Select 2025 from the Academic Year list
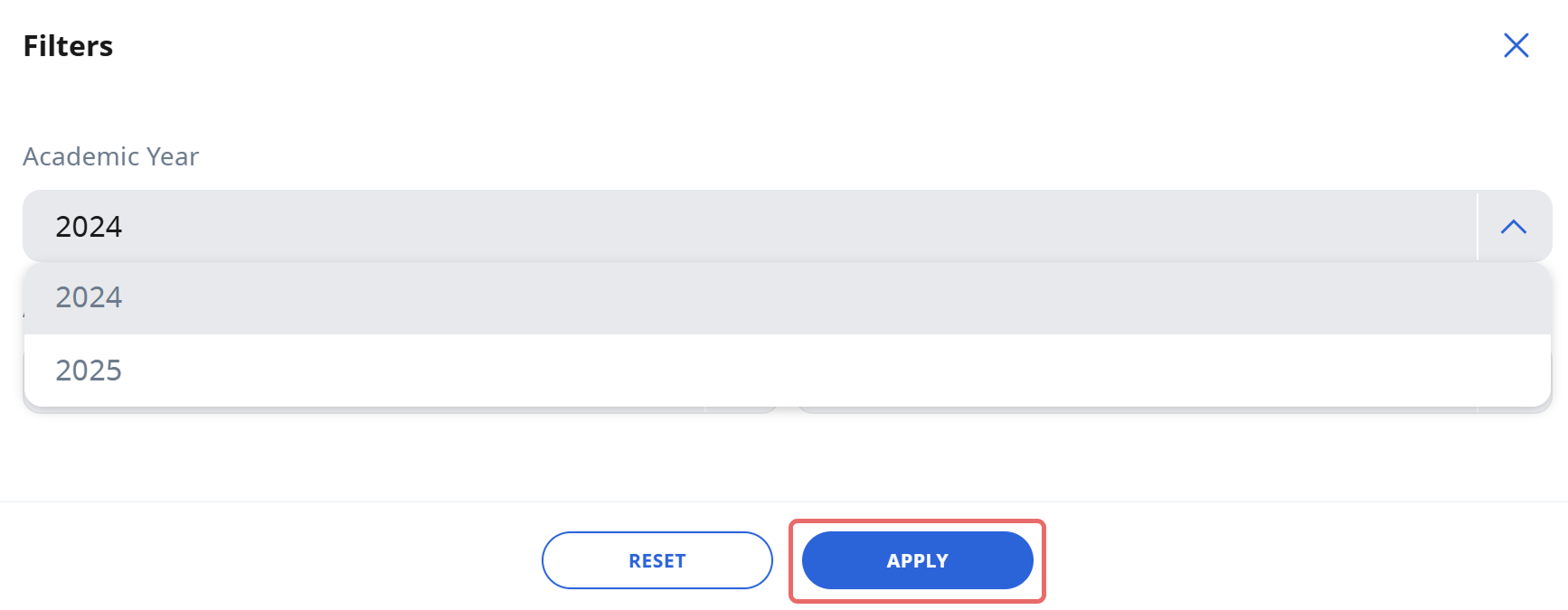The width and height of the screenshot is (1568, 610). pyautogui.click(x=787, y=371)
